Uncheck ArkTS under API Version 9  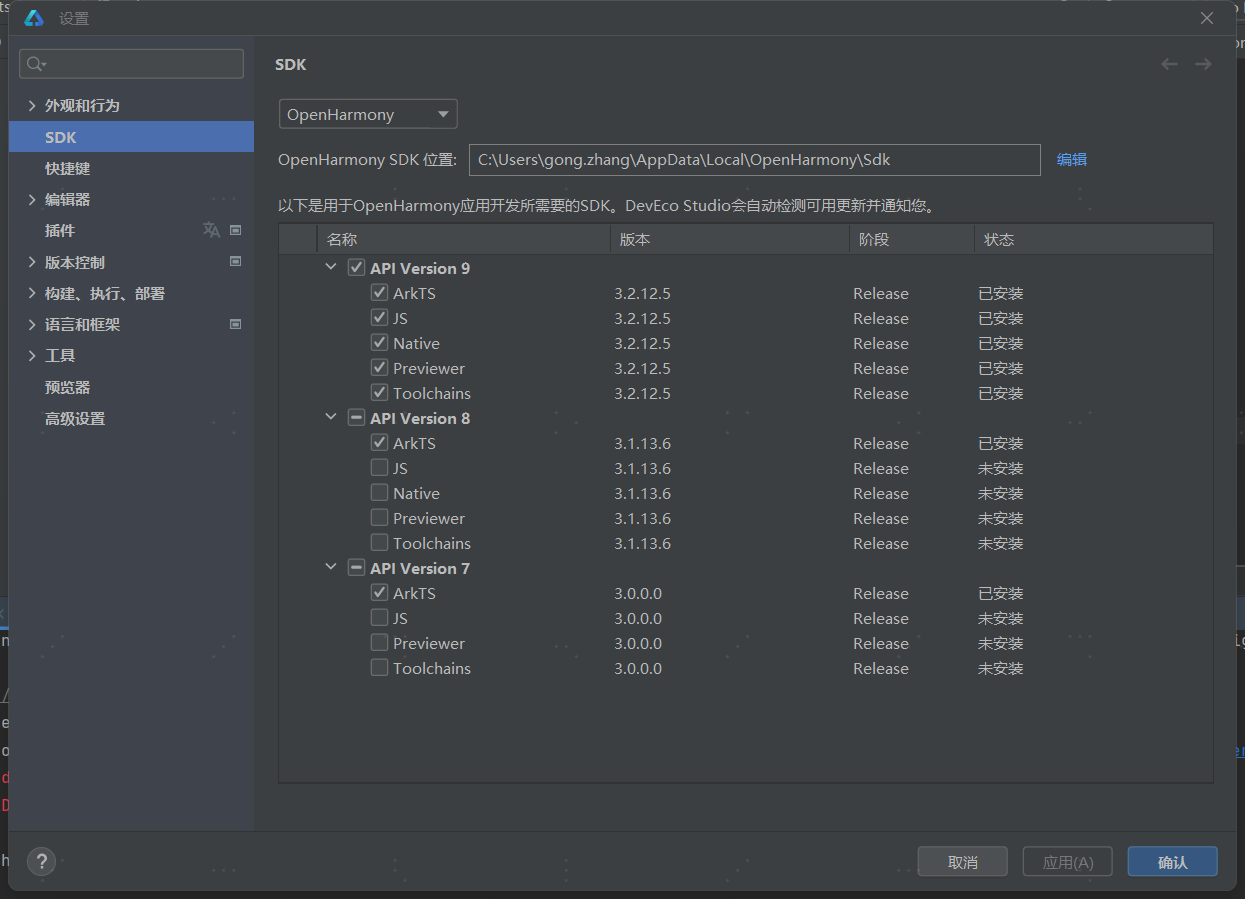click(x=379, y=293)
